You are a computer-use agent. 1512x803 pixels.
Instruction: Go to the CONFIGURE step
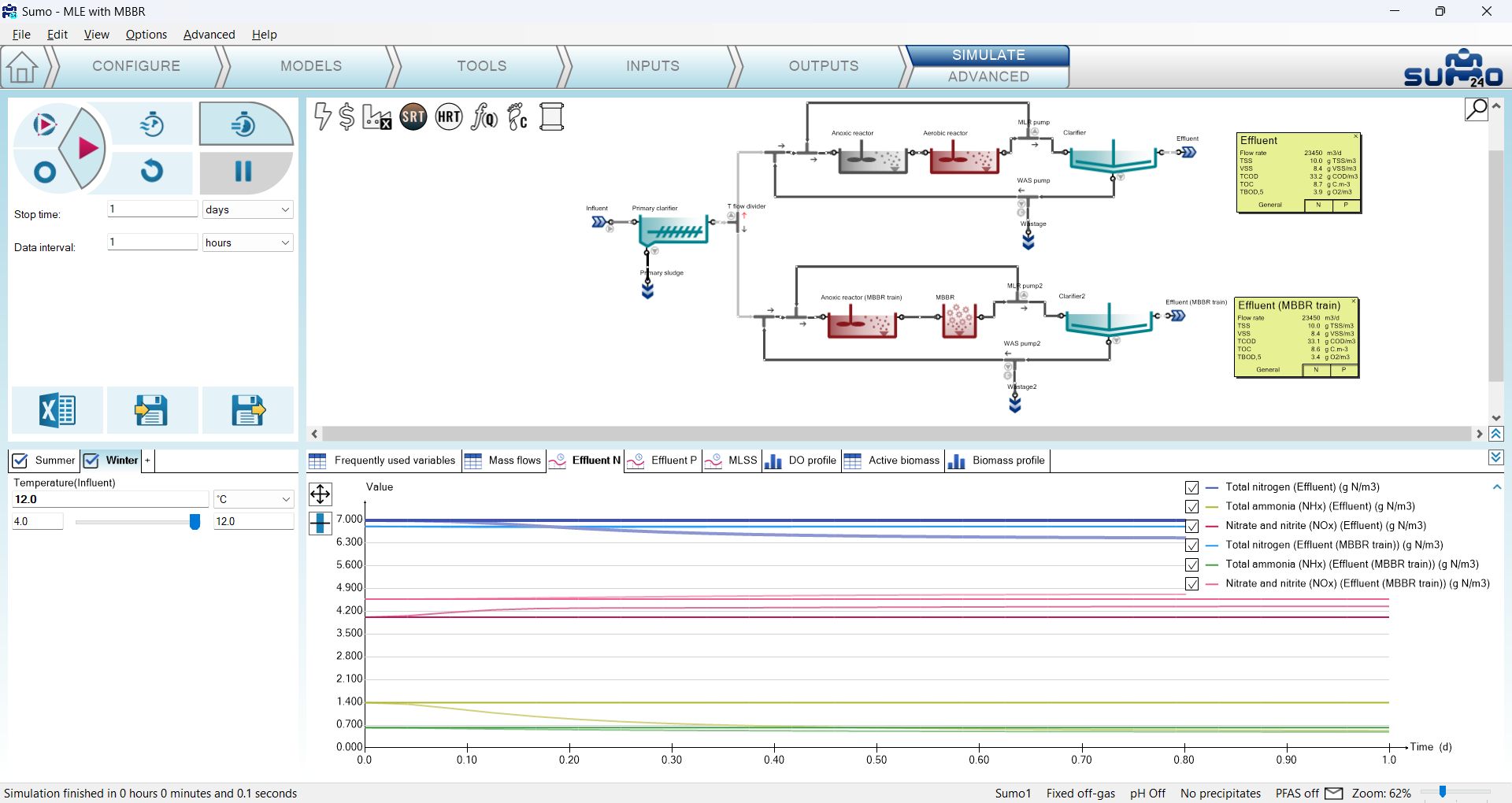(x=136, y=66)
